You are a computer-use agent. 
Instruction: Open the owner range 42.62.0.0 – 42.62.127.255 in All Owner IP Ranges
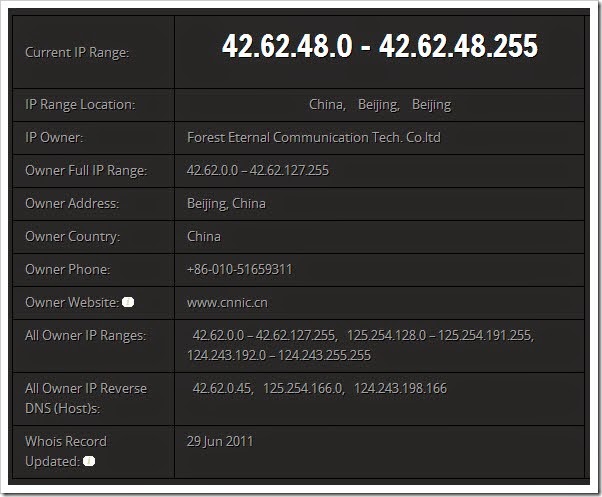(x=265, y=335)
